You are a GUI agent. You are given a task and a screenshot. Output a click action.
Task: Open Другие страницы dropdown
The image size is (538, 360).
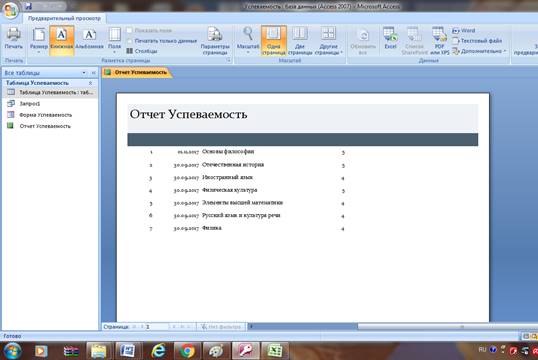click(x=328, y=40)
